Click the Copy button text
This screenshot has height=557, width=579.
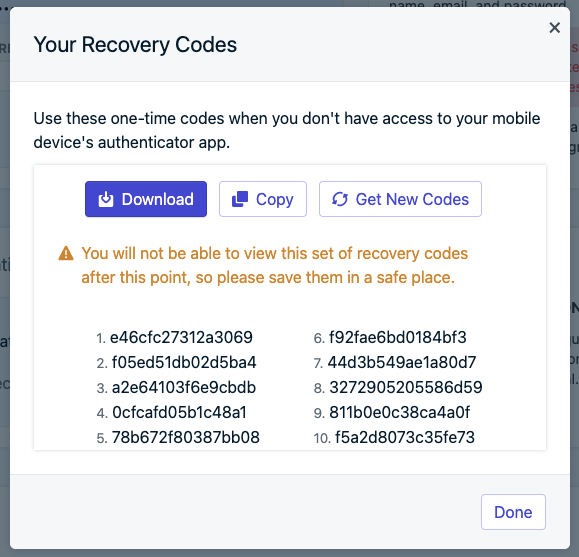(x=275, y=199)
